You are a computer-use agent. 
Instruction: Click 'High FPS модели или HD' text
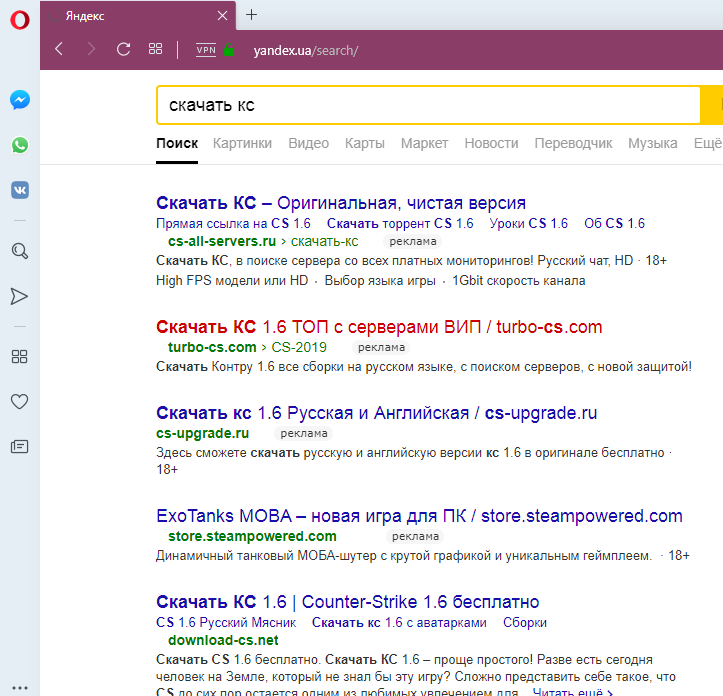tap(232, 280)
